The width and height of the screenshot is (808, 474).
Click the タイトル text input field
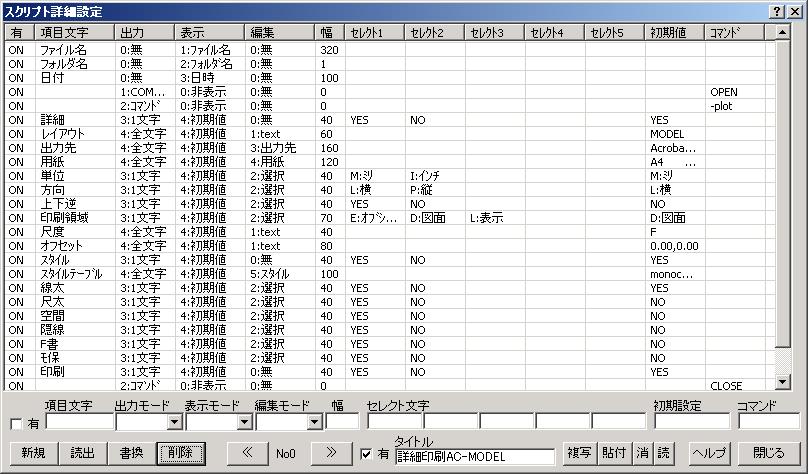pos(474,457)
